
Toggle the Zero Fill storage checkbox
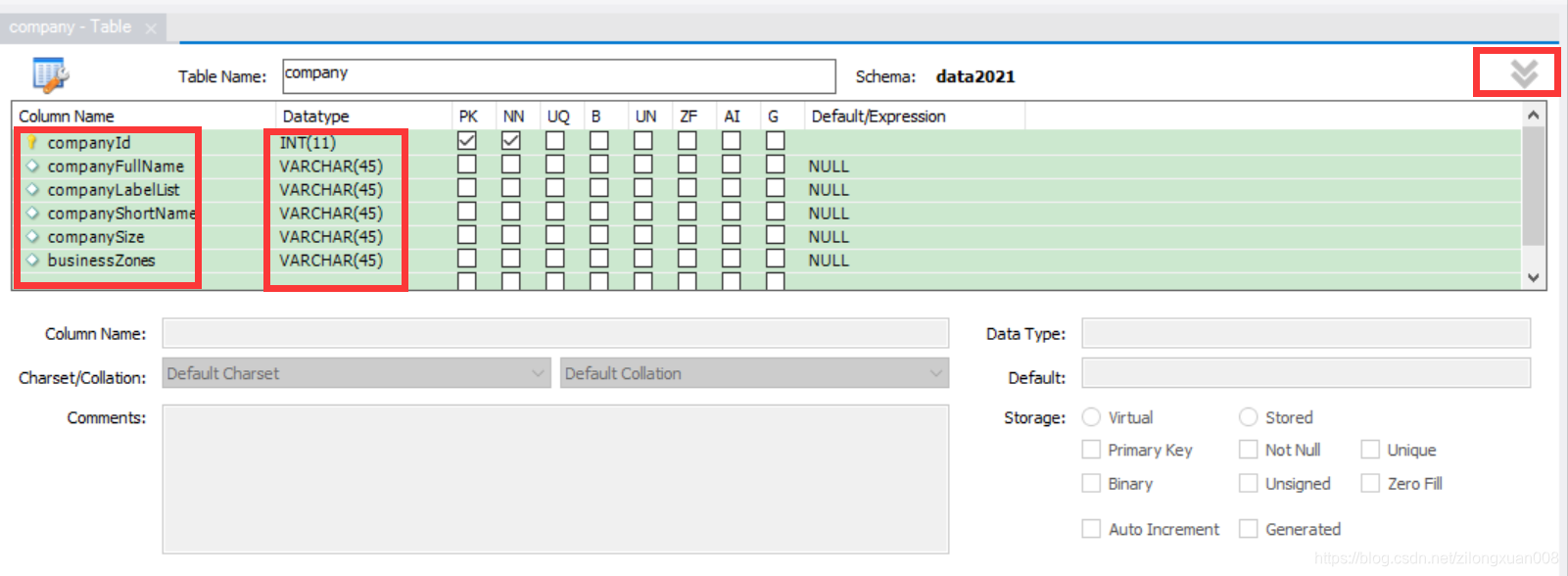coord(1370,483)
